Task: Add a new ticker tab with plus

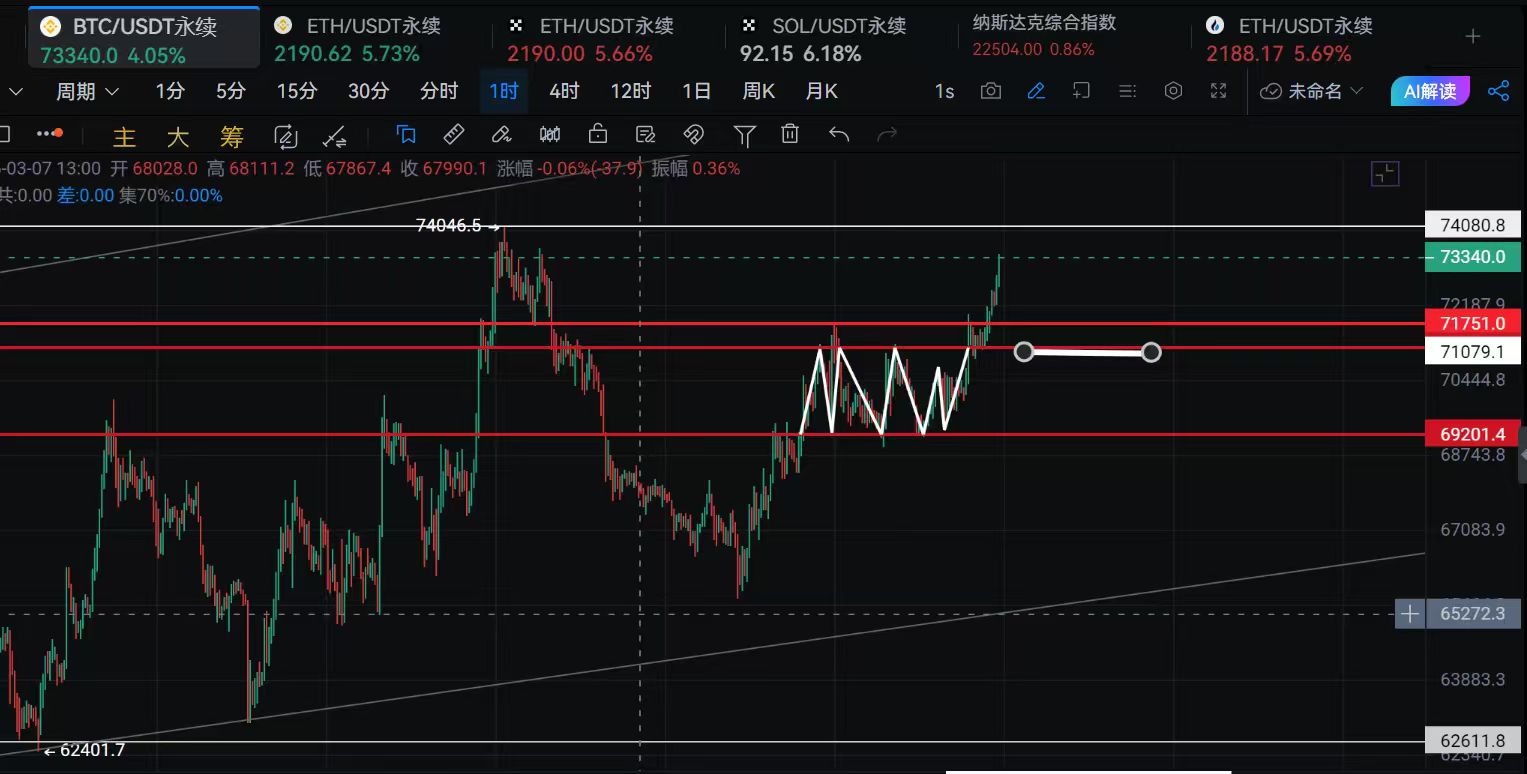Action: pos(1472,37)
